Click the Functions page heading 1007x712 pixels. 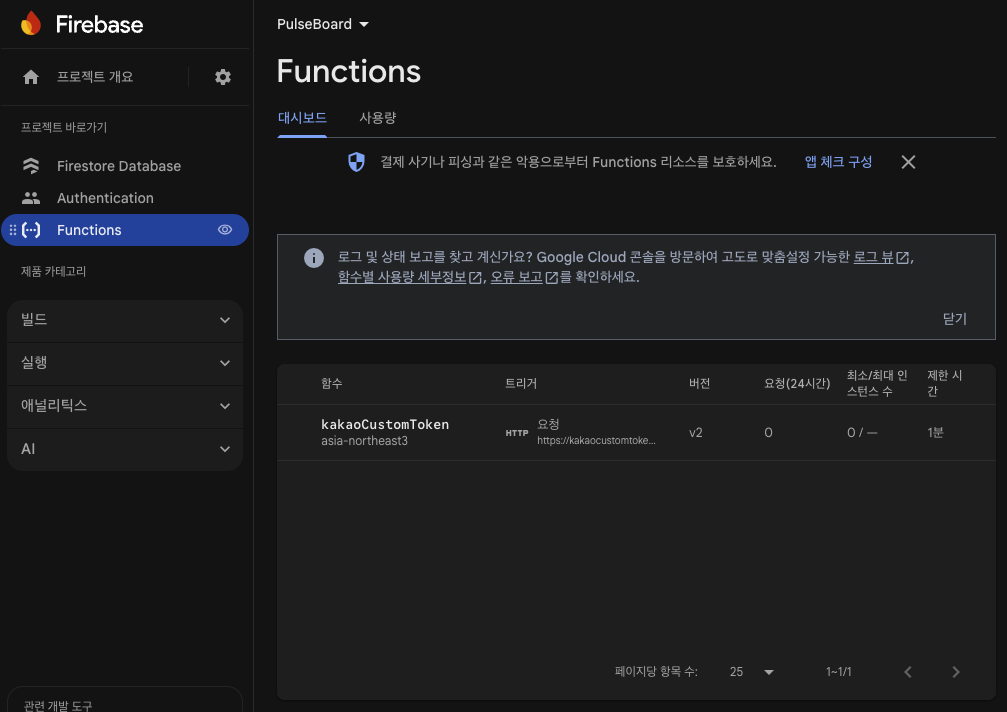349,71
